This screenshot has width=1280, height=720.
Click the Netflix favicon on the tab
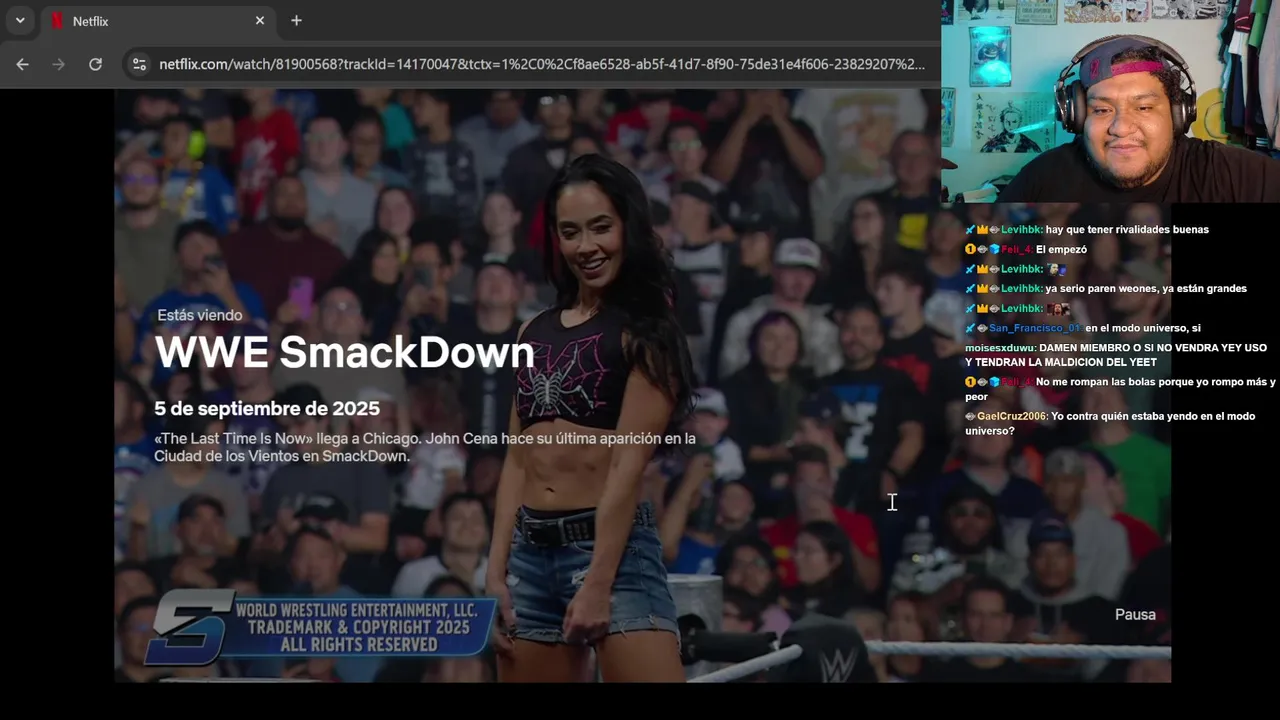click(x=57, y=21)
